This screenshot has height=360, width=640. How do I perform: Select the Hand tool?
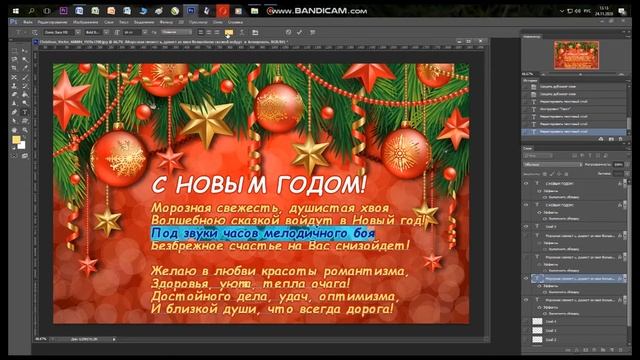(14, 130)
